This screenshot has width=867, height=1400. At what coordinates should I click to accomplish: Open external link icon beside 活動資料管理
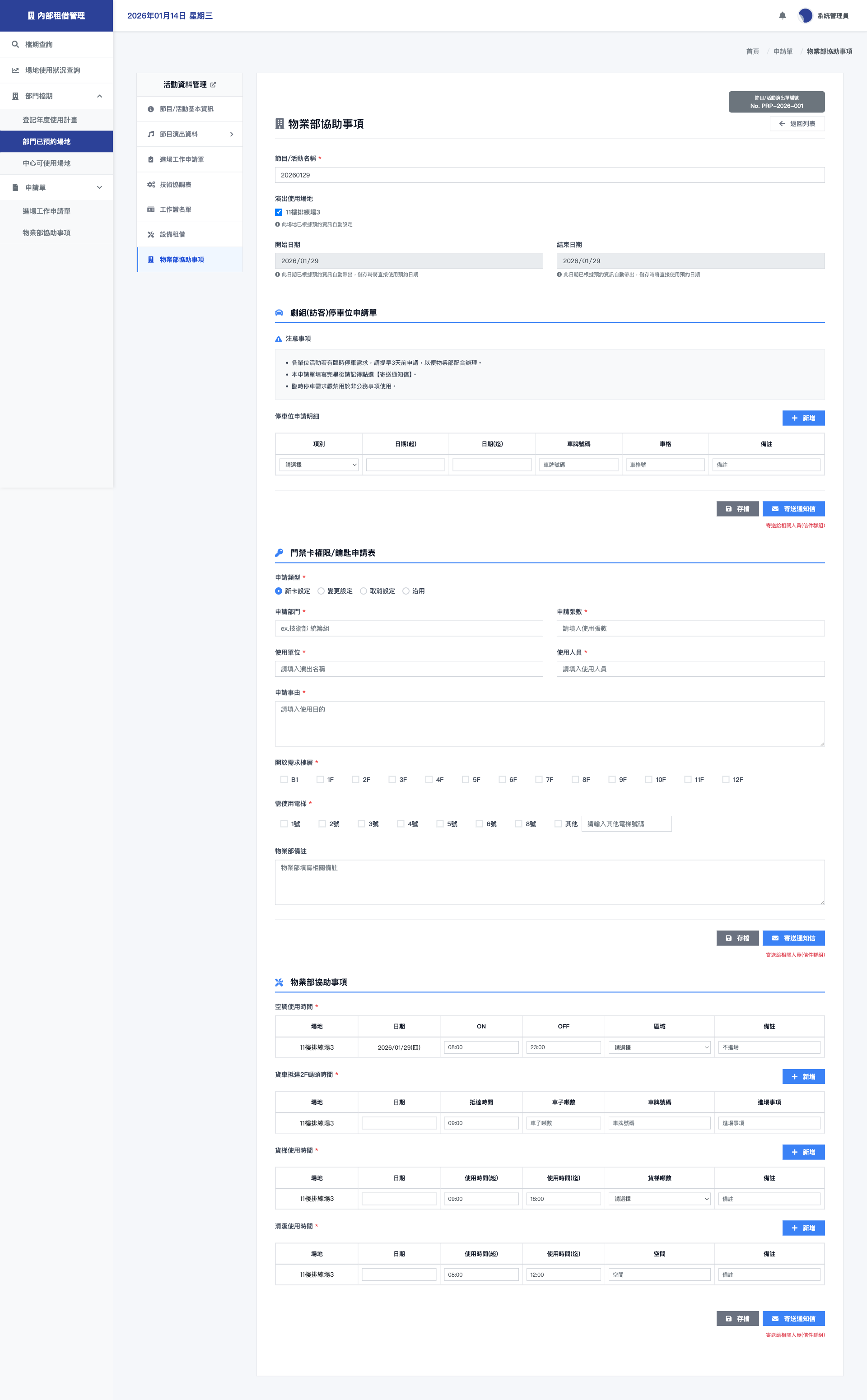click(213, 85)
